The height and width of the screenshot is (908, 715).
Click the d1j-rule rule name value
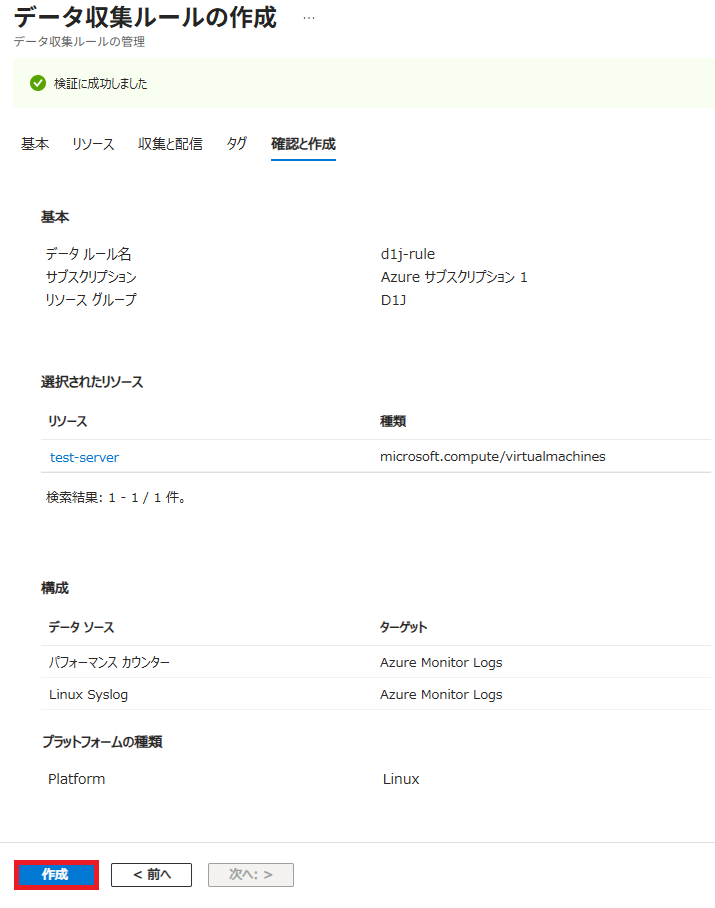click(x=407, y=254)
